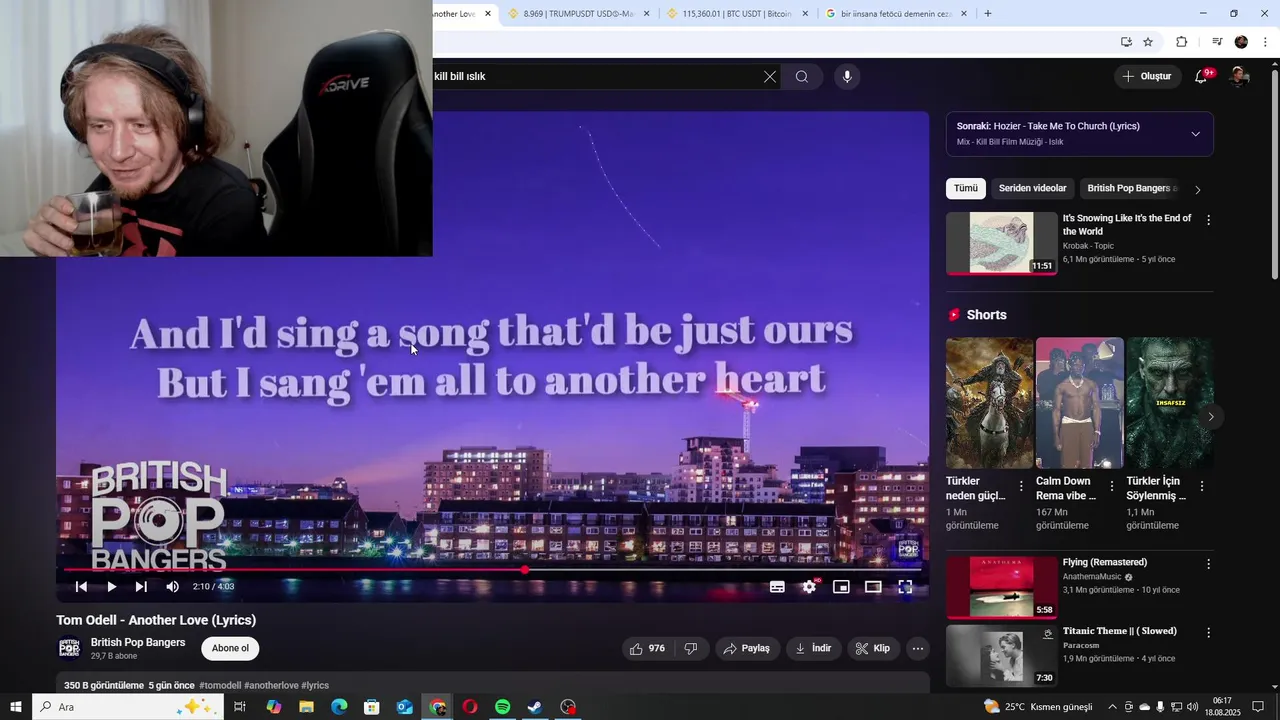Select the Tümü filter chip
This screenshot has width=1280, height=720.
(x=966, y=188)
